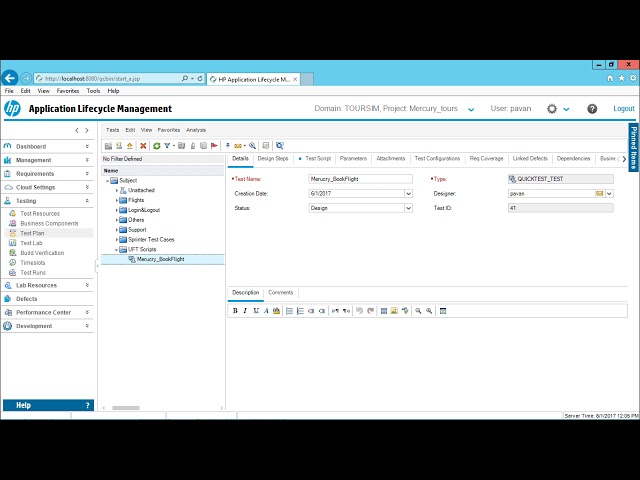Open the Domain/Project dropdown chevron
Image resolution: width=640 pixels, height=480 pixels.
(471, 109)
